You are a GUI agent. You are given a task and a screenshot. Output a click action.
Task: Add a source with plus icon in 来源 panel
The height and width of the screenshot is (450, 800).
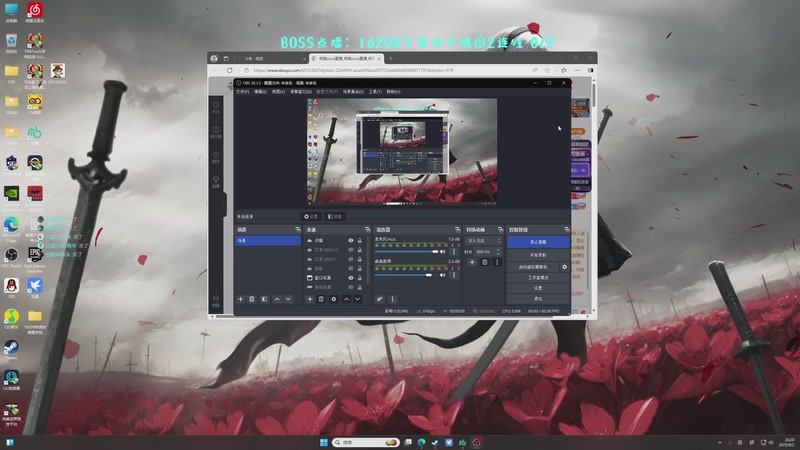point(310,299)
